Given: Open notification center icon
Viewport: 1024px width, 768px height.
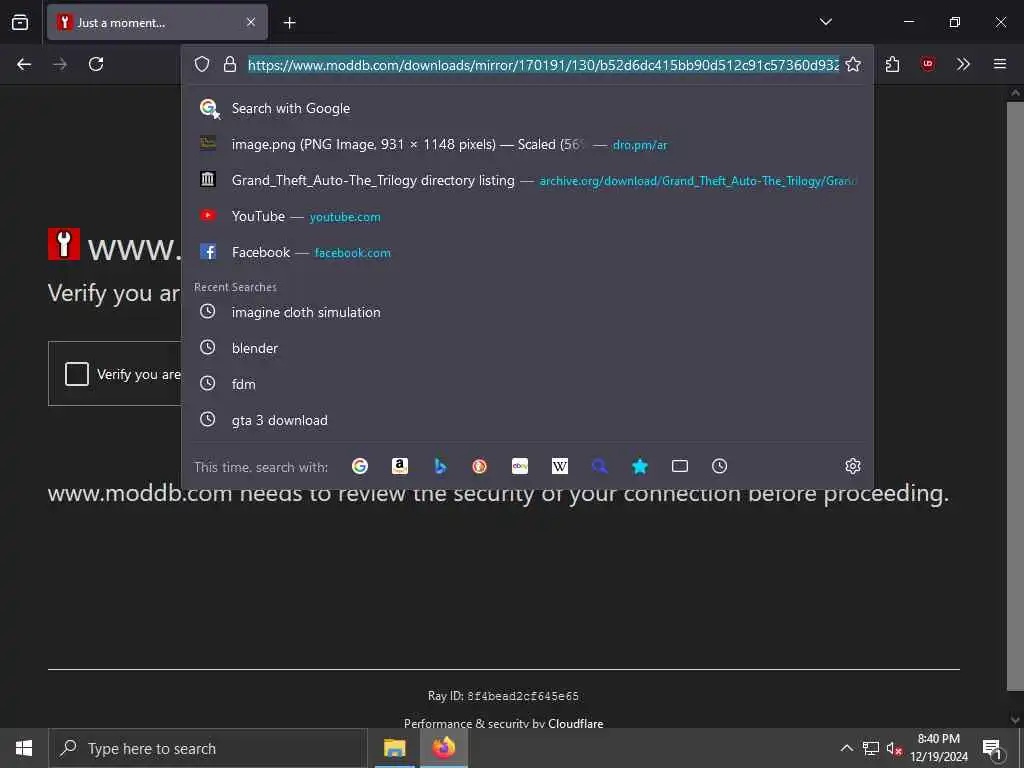Looking at the screenshot, I should (992, 749).
